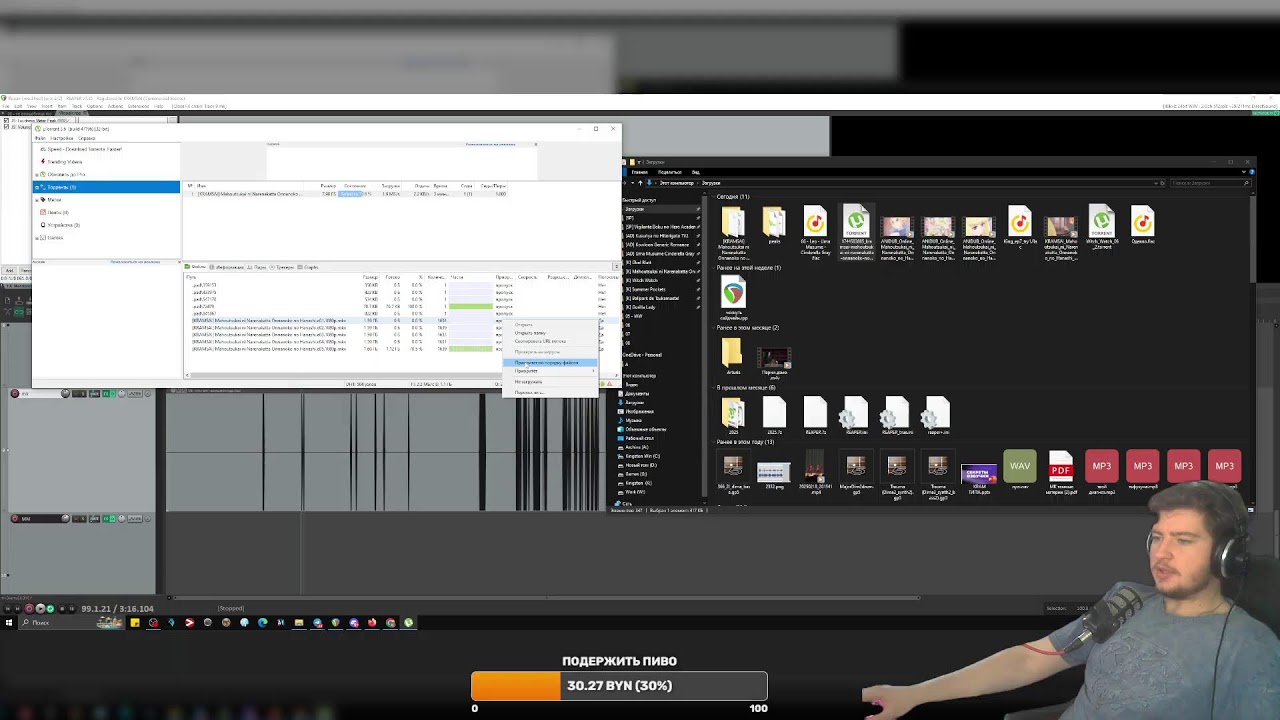Screen dimensions: 1280x720
Task: Collapse the Ранее в этом году group
Action: pyautogui.click(x=714, y=442)
